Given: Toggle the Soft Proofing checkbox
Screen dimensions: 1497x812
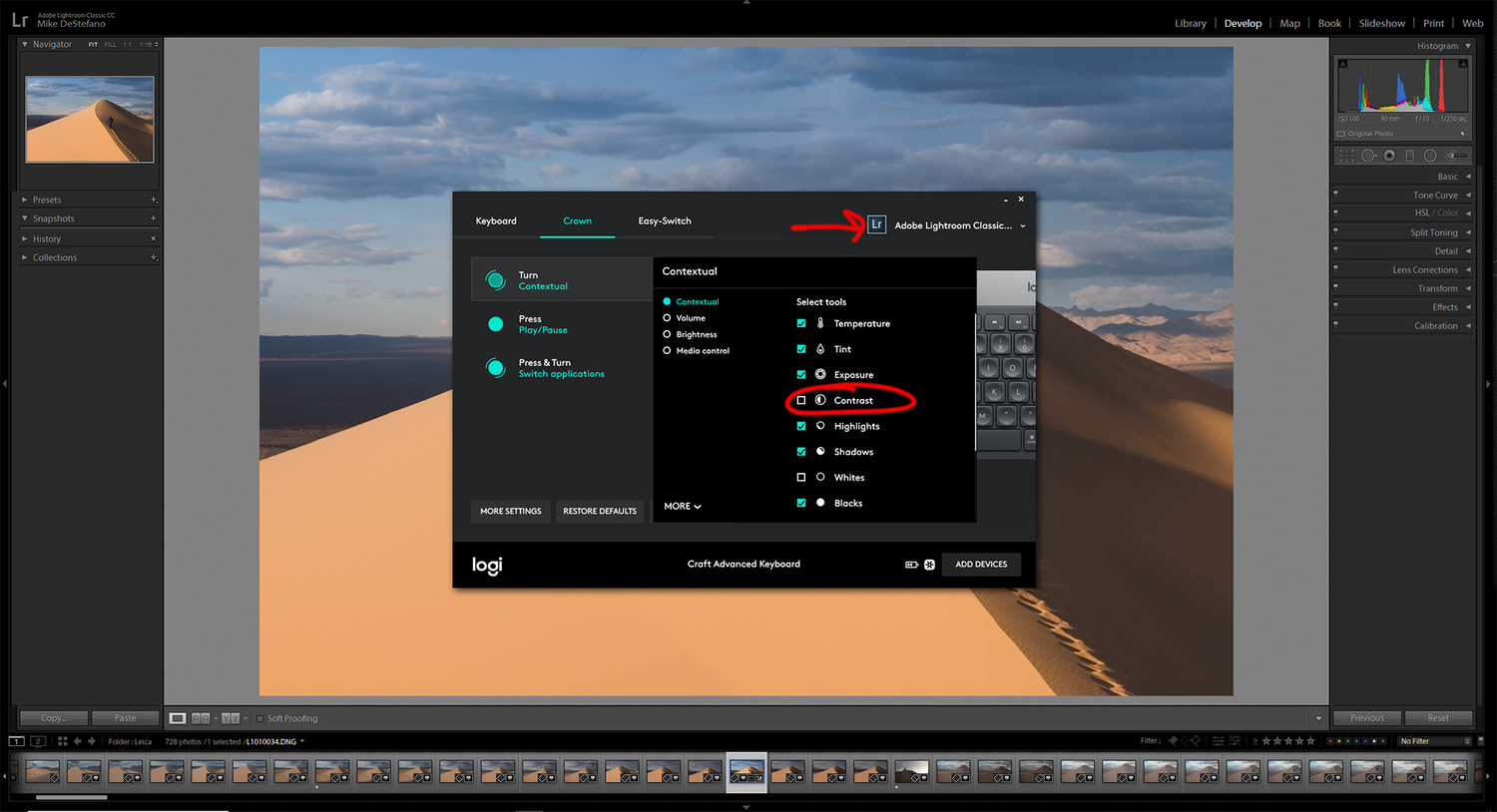Looking at the screenshot, I should pos(260,718).
